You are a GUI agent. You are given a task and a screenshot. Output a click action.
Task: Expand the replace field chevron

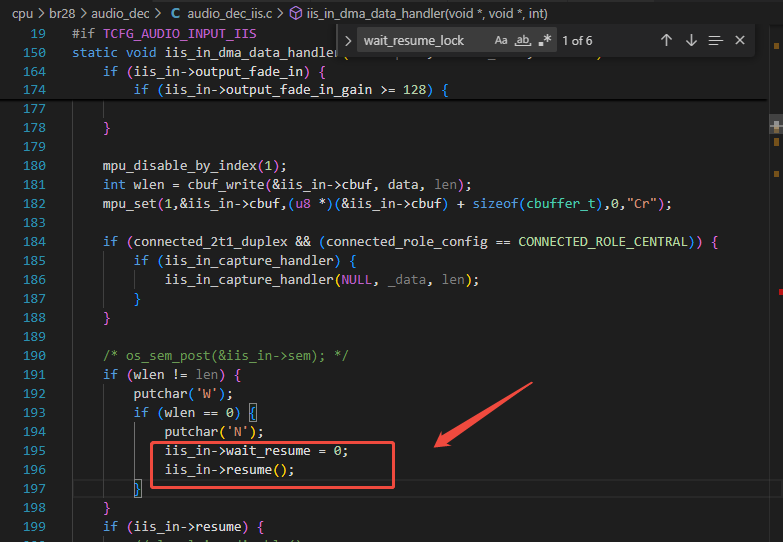[348, 41]
